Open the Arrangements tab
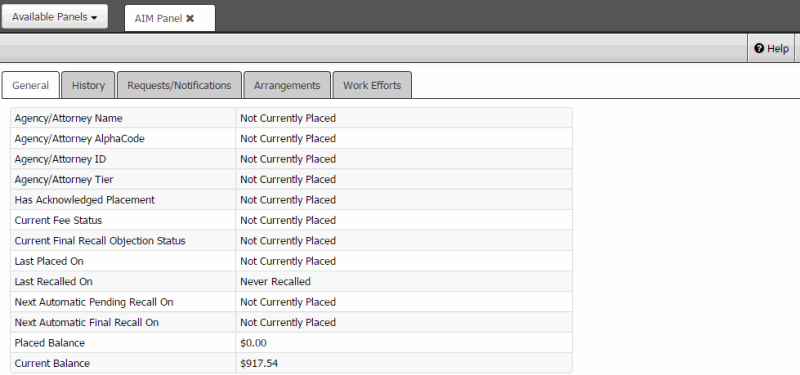 click(287, 85)
